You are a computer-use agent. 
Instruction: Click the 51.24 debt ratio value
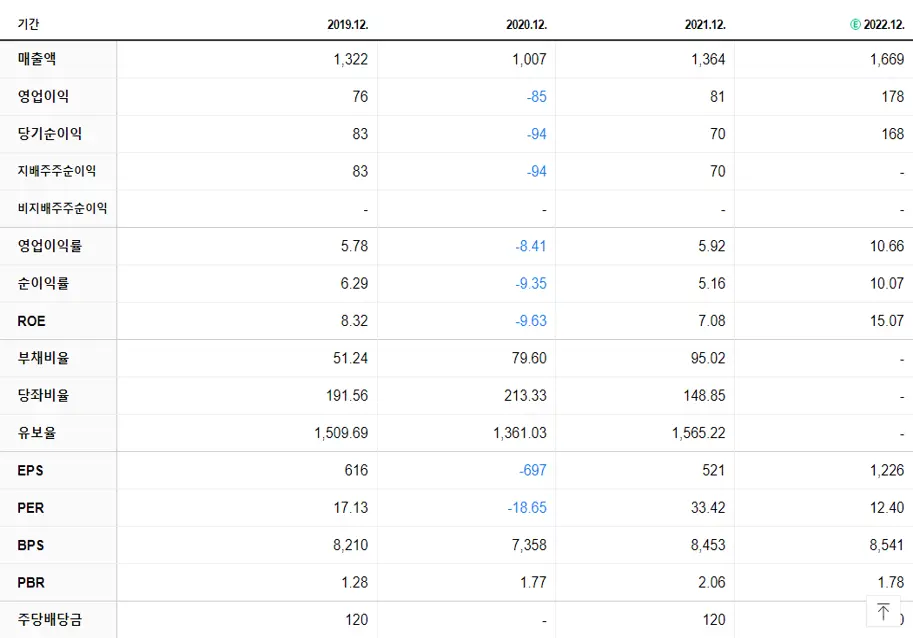[x=351, y=358]
